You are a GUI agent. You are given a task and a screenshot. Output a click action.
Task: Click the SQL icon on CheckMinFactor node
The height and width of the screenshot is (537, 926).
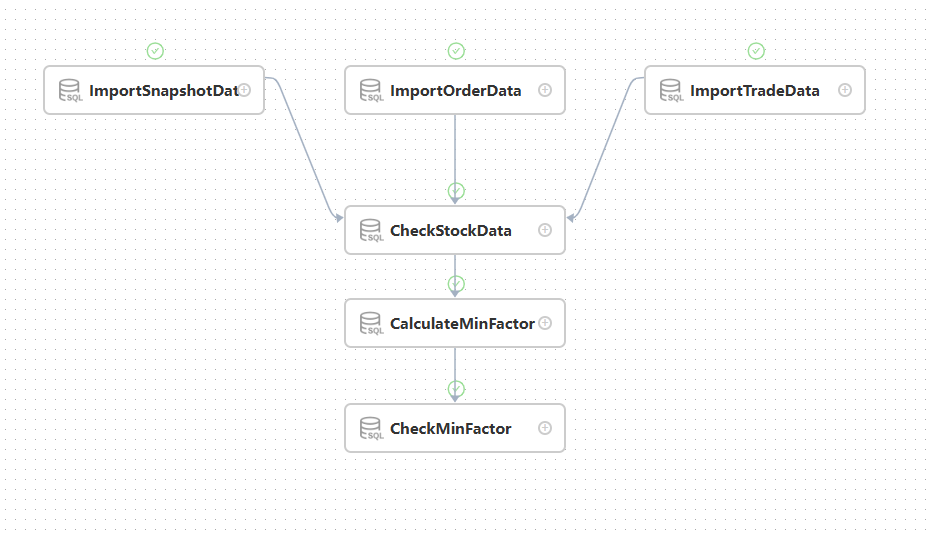(x=371, y=429)
